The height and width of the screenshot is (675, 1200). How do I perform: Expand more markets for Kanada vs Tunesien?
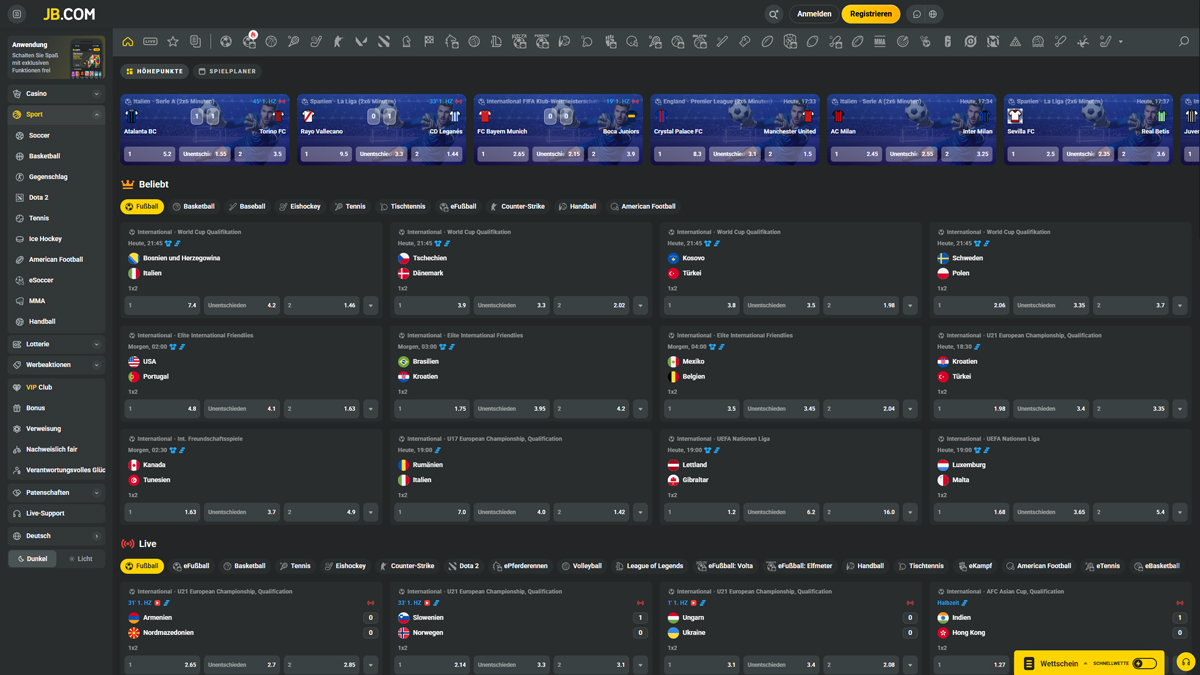(371, 512)
